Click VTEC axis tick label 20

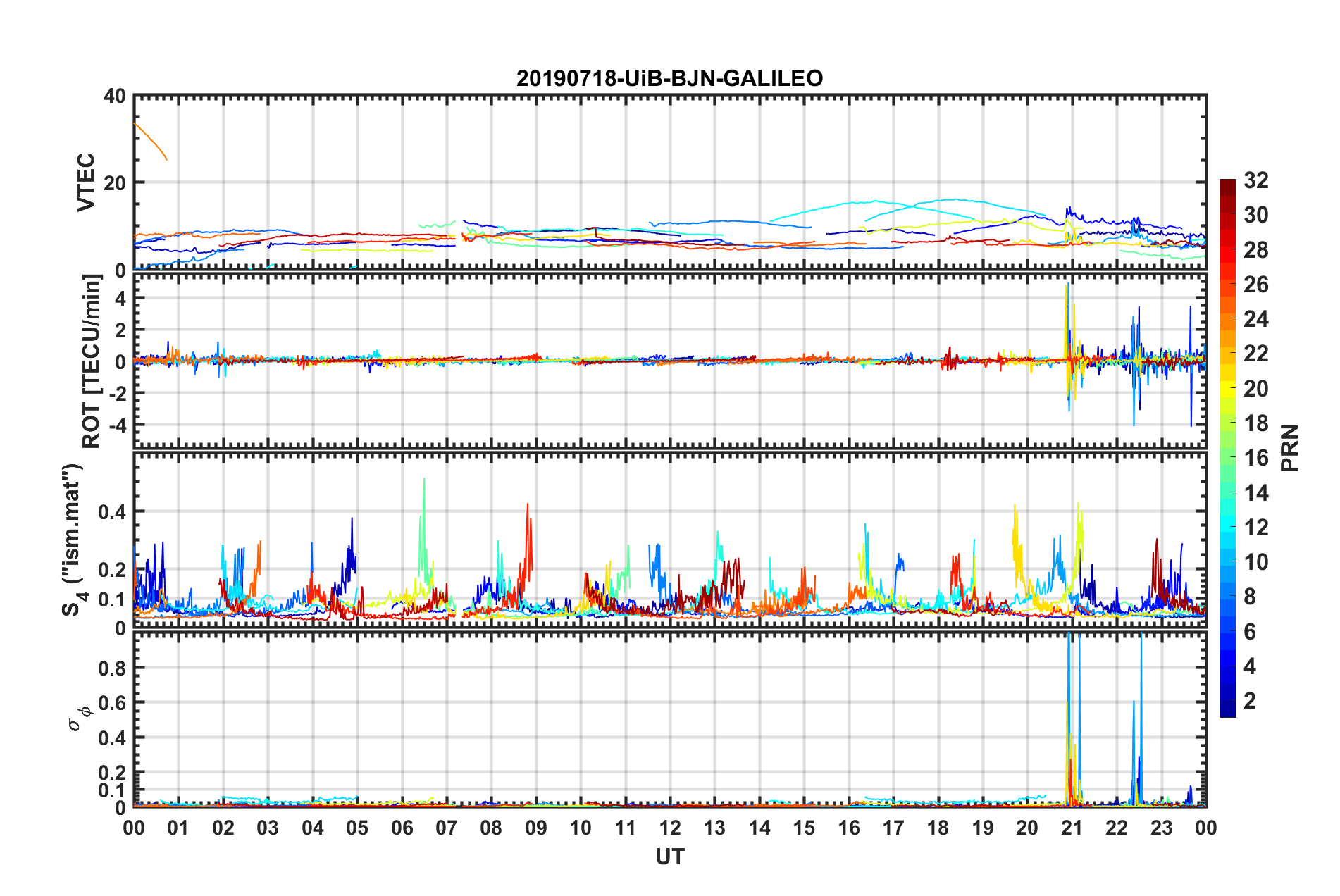(114, 182)
